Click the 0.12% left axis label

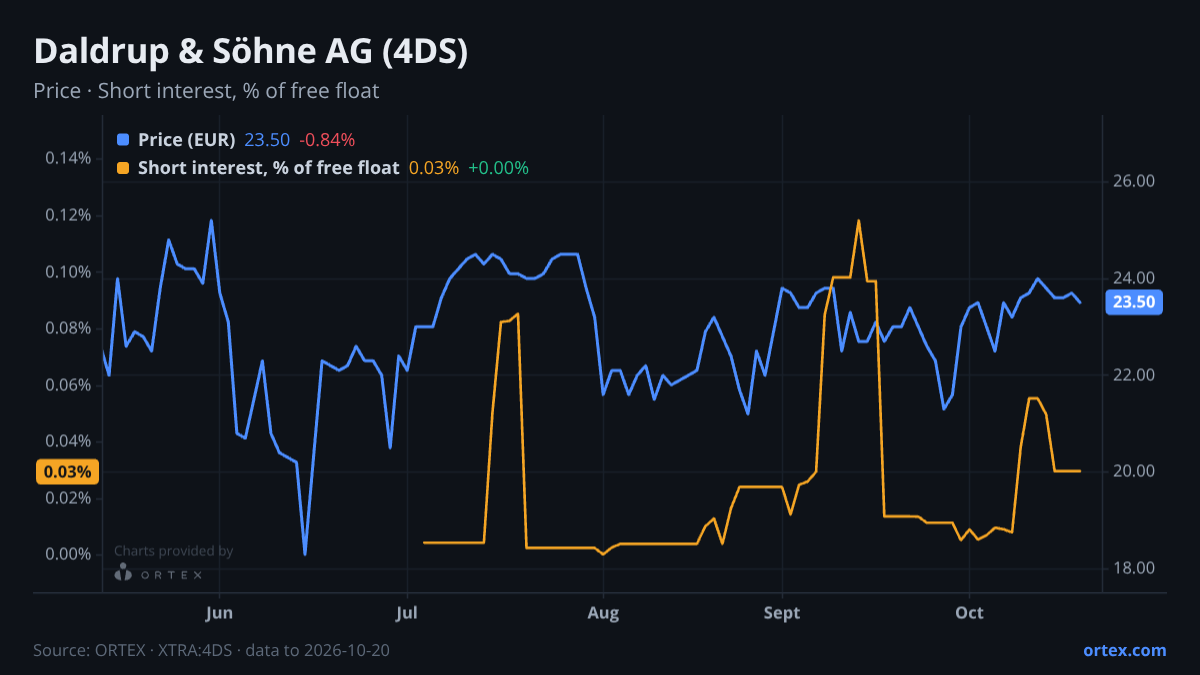pyautogui.click(x=68, y=216)
